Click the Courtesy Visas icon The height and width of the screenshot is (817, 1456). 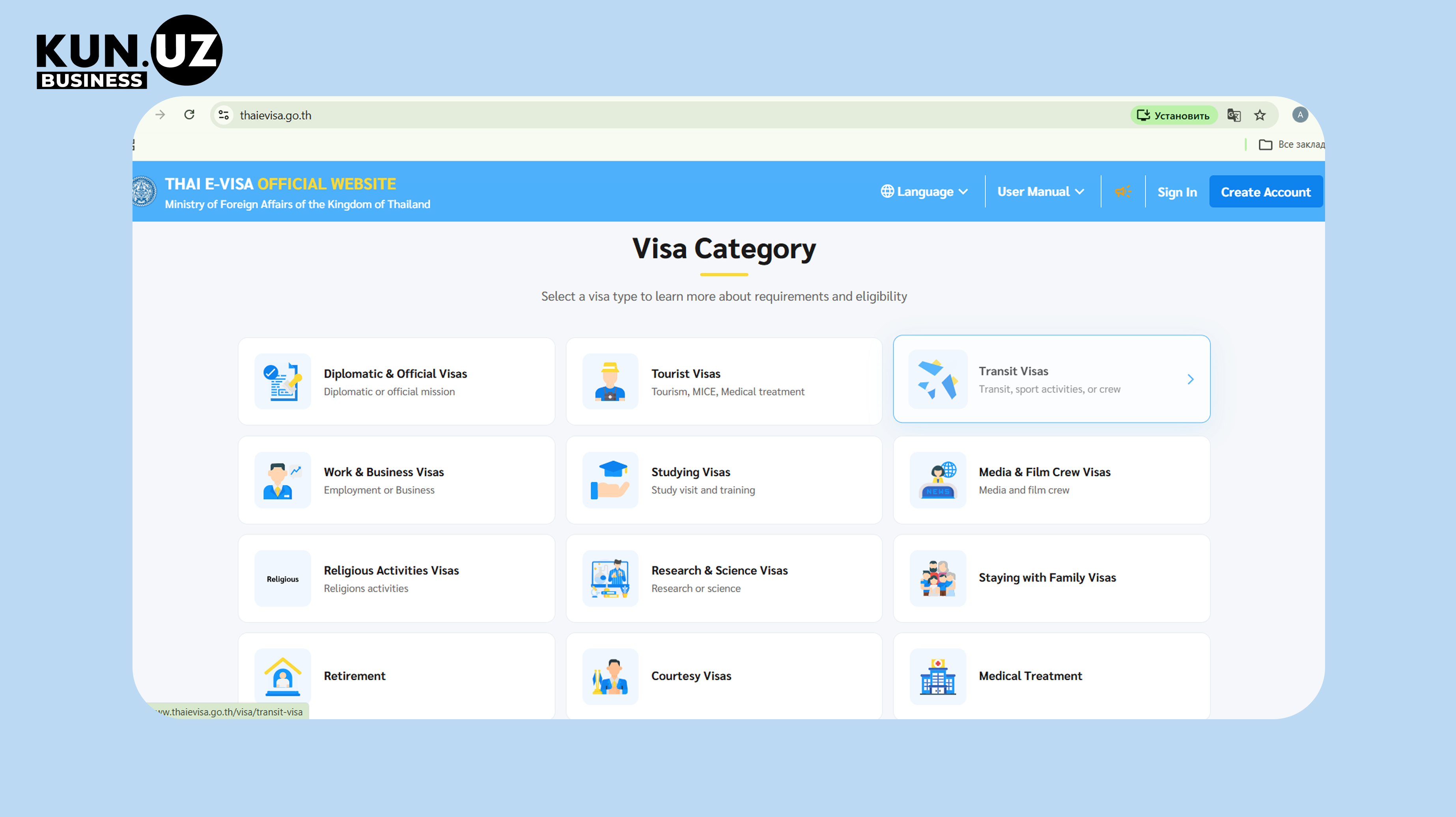tap(610, 677)
